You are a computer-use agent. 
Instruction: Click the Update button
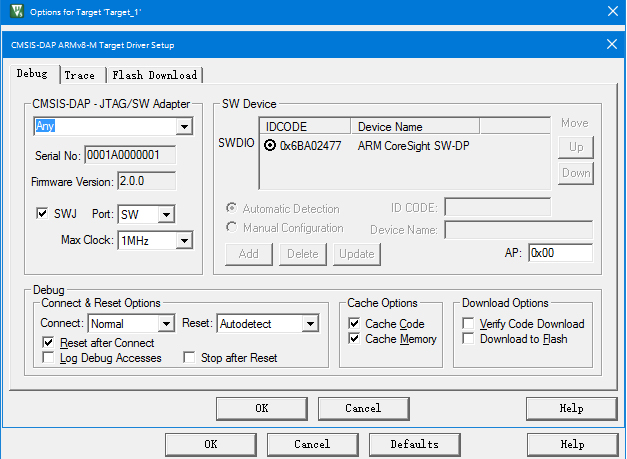click(357, 254)
